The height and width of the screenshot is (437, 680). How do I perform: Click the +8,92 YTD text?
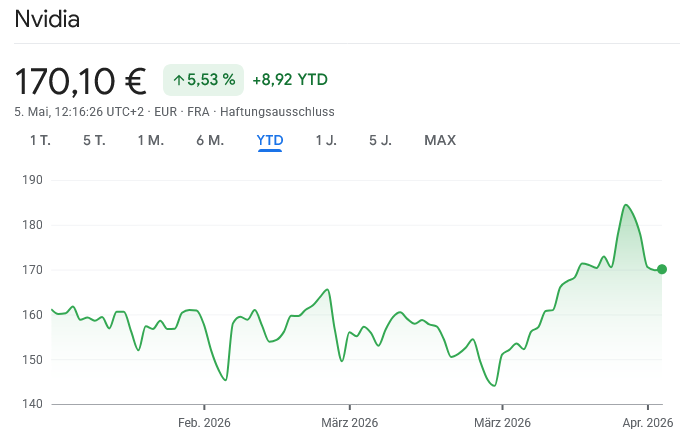[290, 80]
